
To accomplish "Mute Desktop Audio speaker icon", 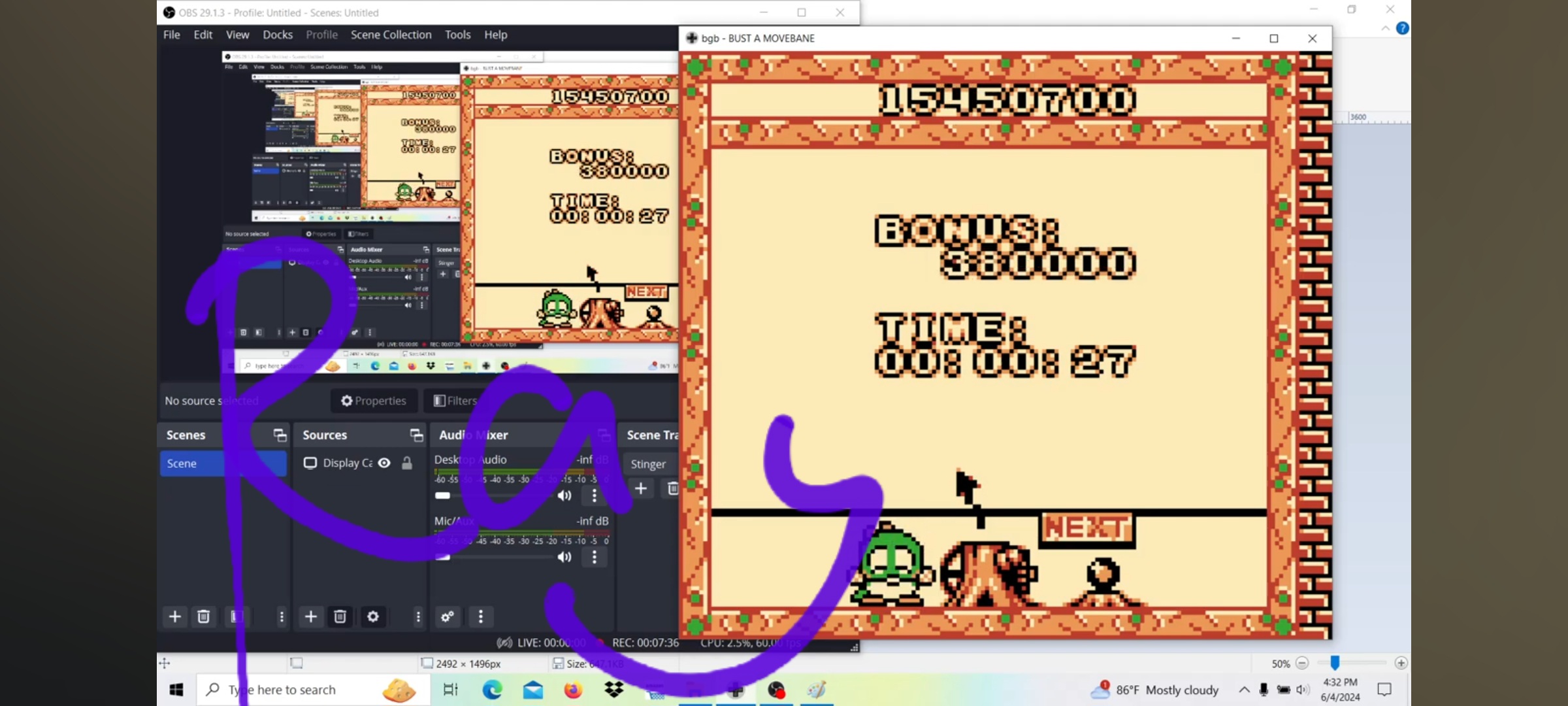I will (x=564, y=496).
